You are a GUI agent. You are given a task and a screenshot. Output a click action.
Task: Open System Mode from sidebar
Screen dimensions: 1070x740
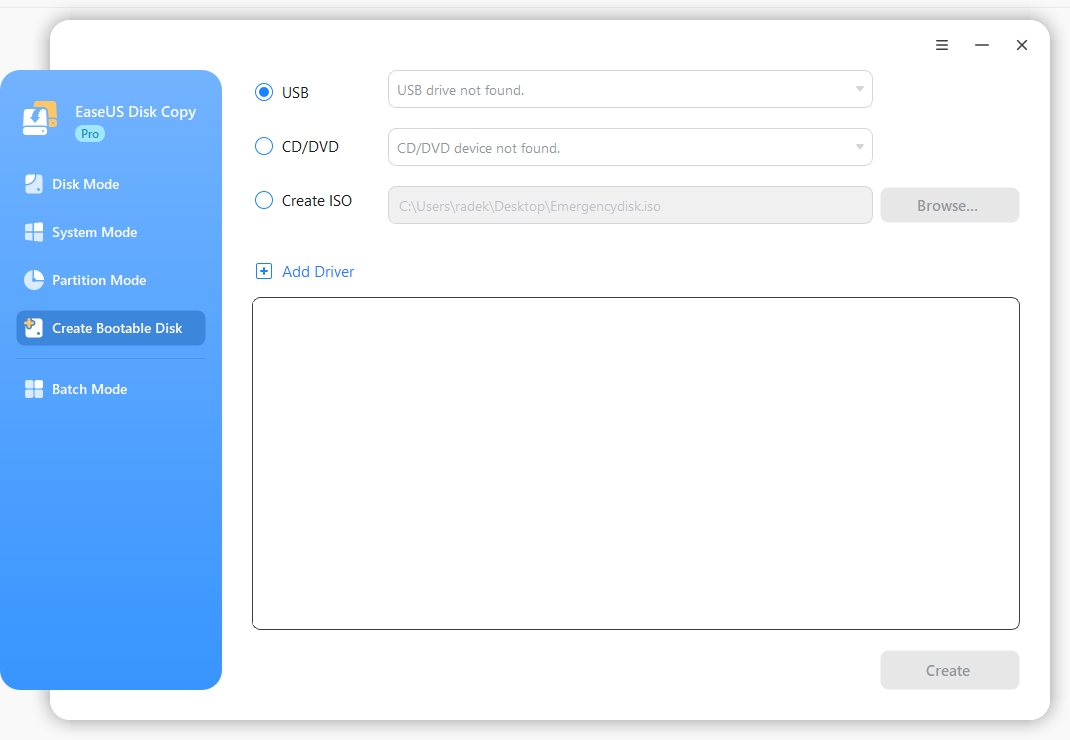(94, 232)
